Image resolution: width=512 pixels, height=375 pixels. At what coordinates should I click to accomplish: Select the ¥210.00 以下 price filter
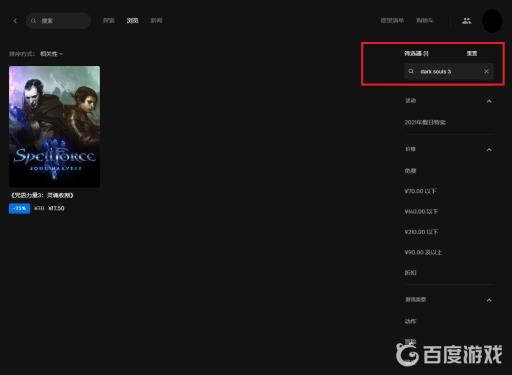[x=421, y=232]
